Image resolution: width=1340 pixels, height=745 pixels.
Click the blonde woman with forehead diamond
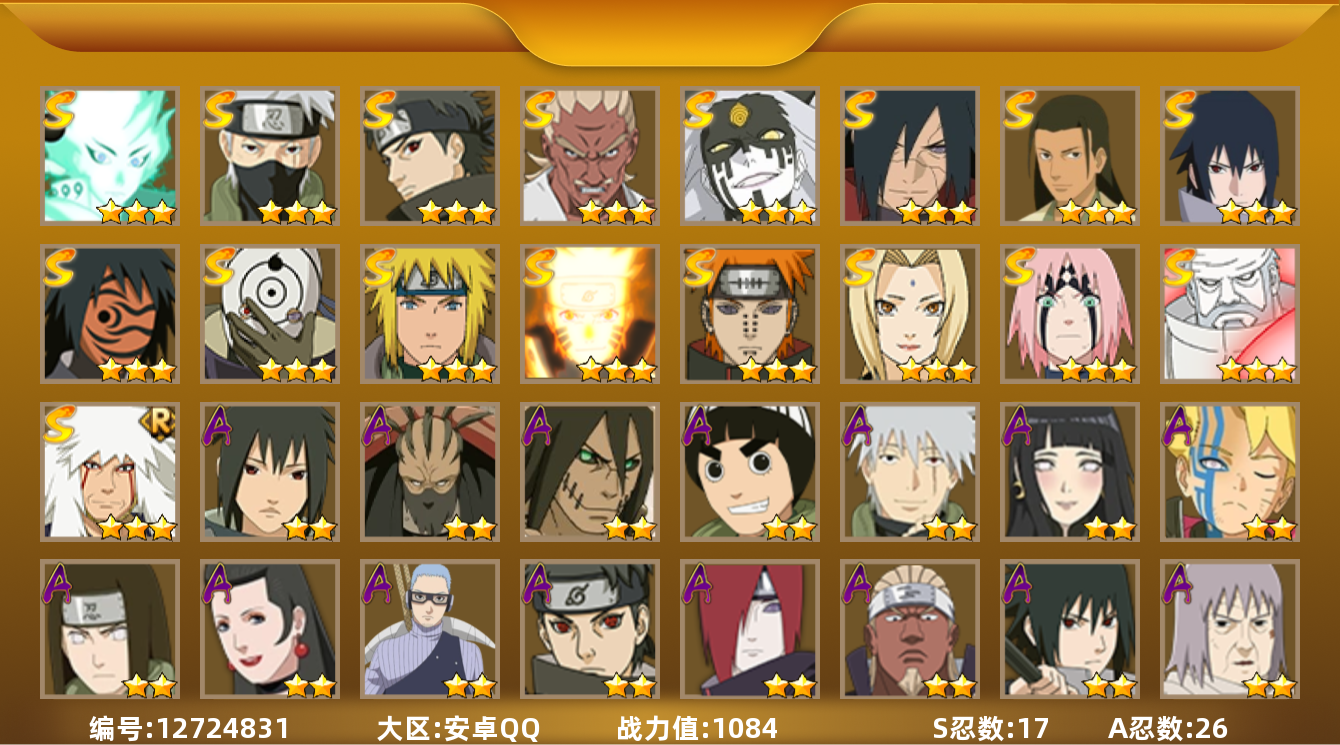910,314
